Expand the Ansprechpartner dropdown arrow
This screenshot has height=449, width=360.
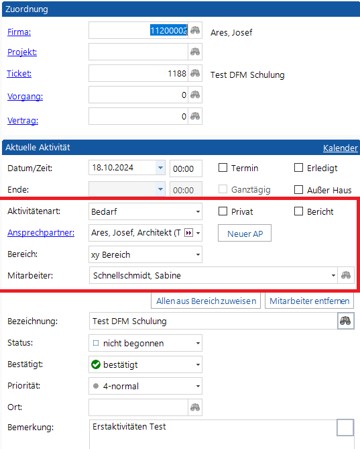tap(198, 233)
